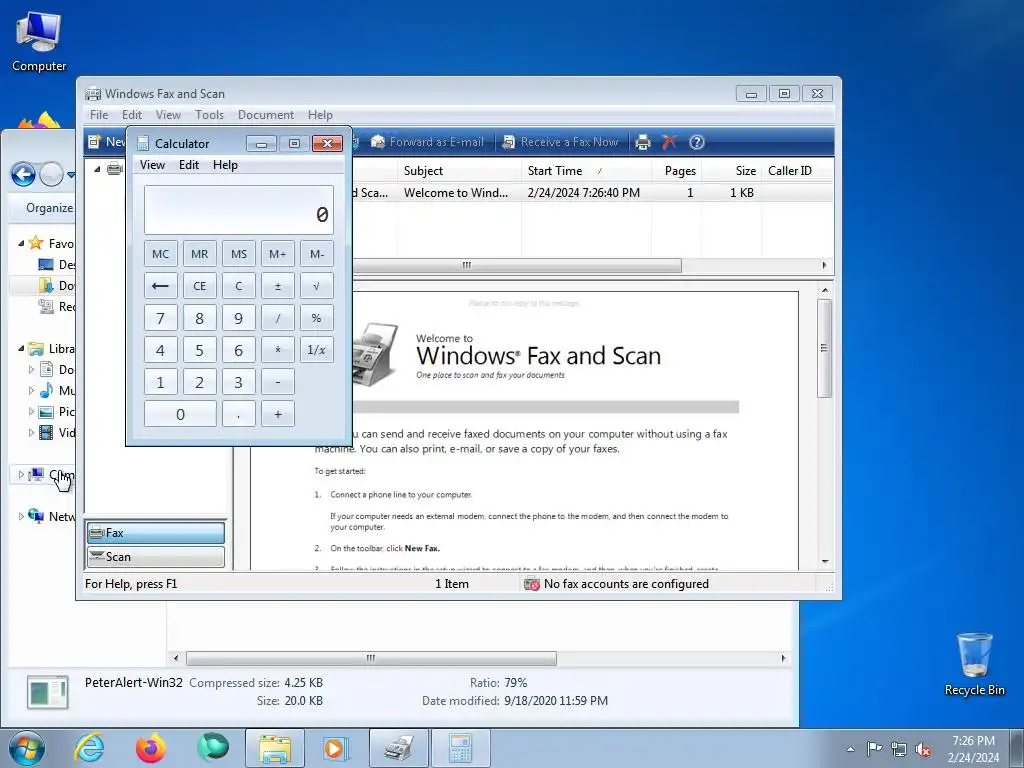Click the calculator MR memory recall key
The height and width of the screenshot is (768, 1024).
200,254
